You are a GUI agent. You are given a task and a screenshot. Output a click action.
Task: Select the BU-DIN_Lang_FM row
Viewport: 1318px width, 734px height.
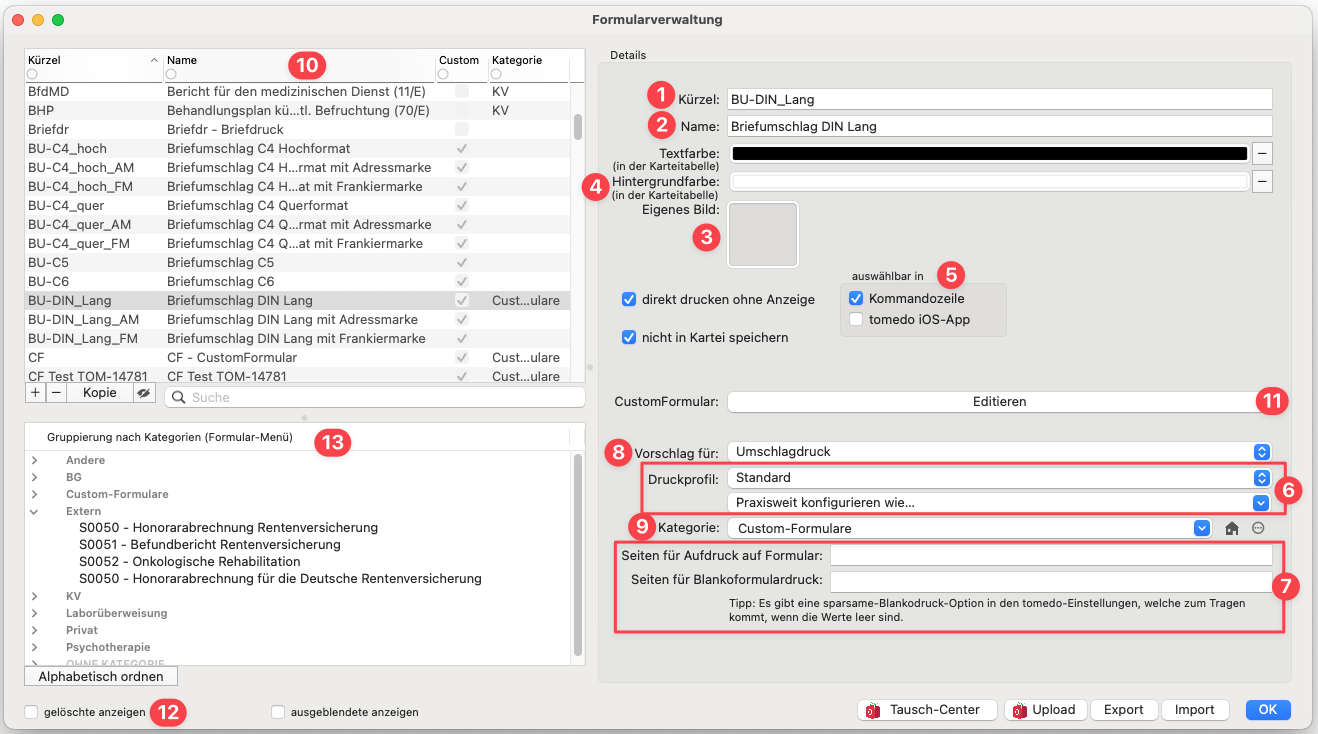tap(298, 338)
